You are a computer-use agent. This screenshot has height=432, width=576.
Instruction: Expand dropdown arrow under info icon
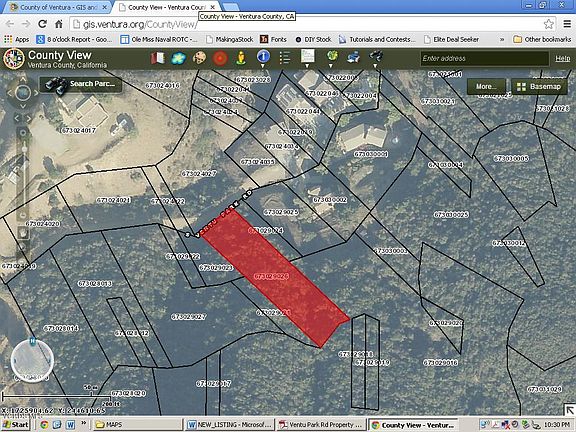point(263,66)
